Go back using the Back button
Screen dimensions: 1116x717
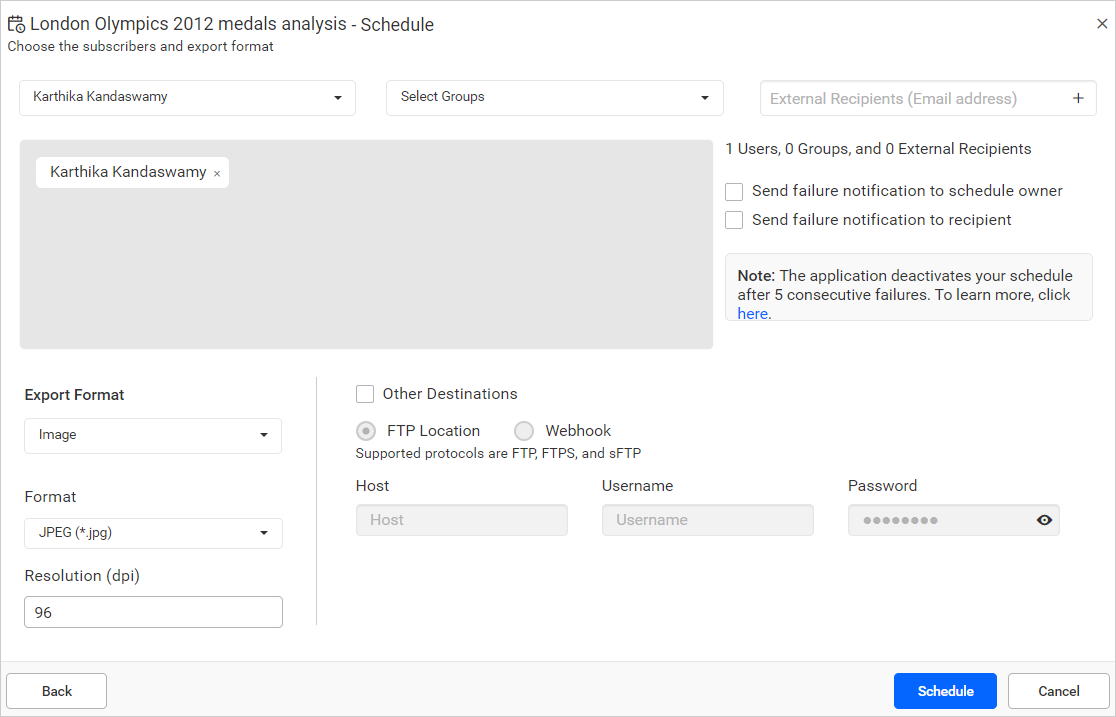pyautogui.click(x=57, y=691)
